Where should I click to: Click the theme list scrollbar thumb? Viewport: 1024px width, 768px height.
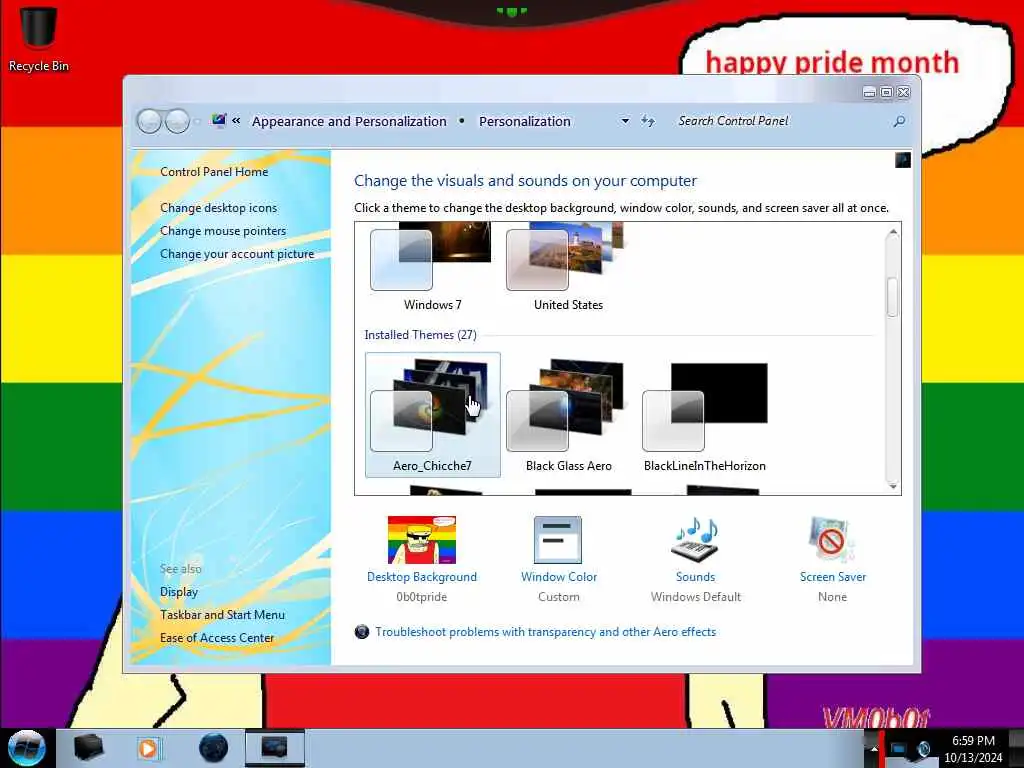point(893,297)
